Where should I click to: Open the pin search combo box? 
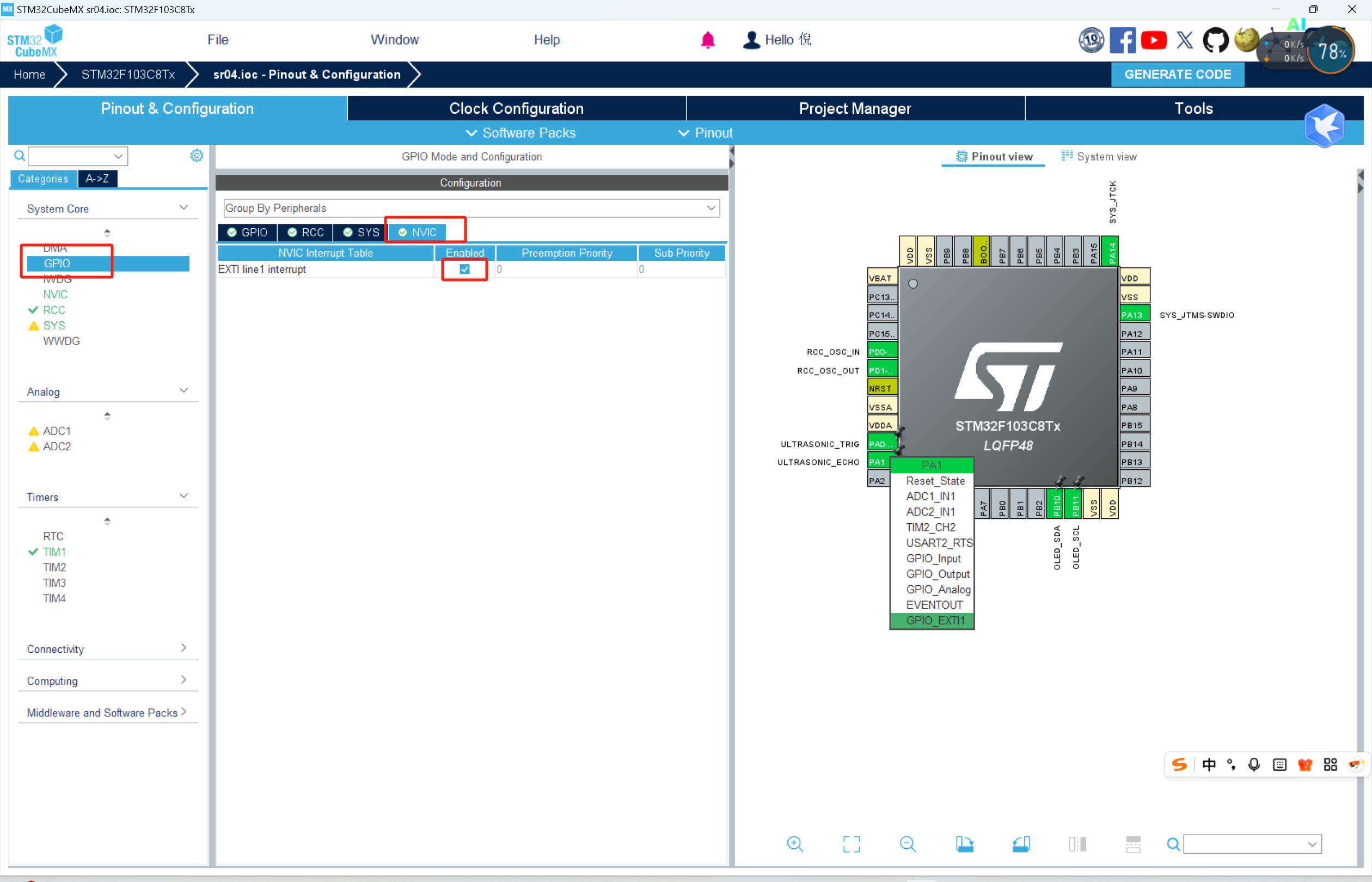click(1252, 844)
